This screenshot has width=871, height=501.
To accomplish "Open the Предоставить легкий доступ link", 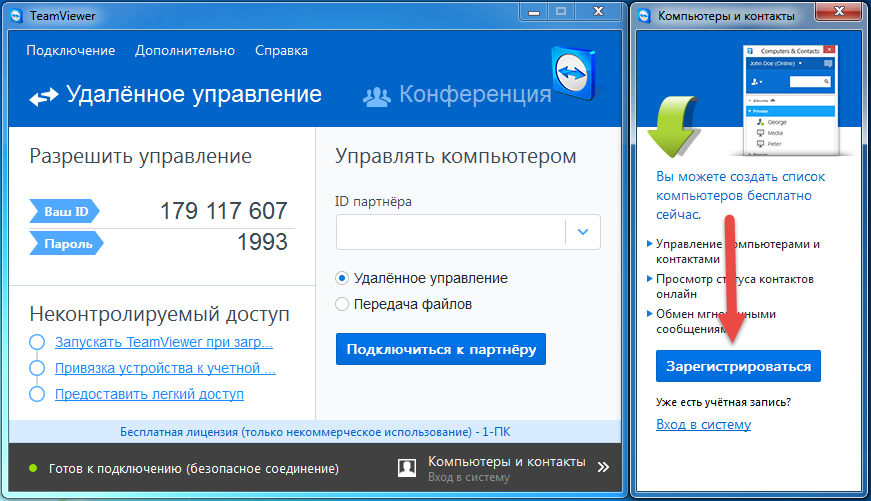I will click(149, 394).
